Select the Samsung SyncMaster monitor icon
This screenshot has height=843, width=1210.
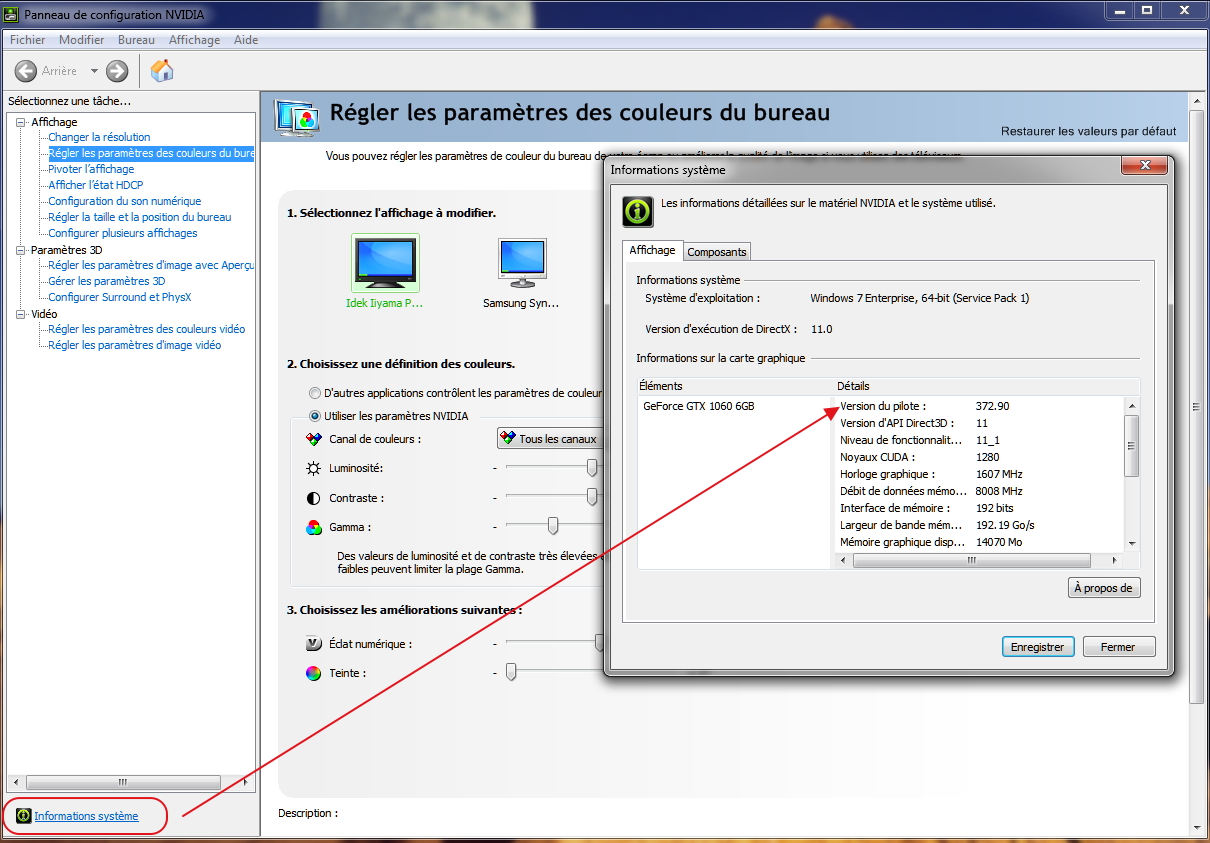click(x=522, y=263)
